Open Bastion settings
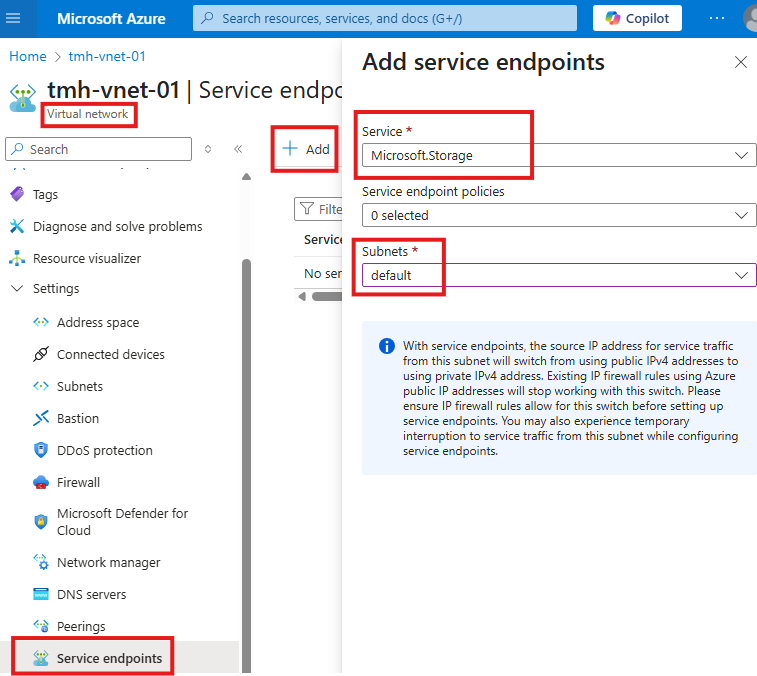Screen dimensions: 757x676 (x=78, y=418)
